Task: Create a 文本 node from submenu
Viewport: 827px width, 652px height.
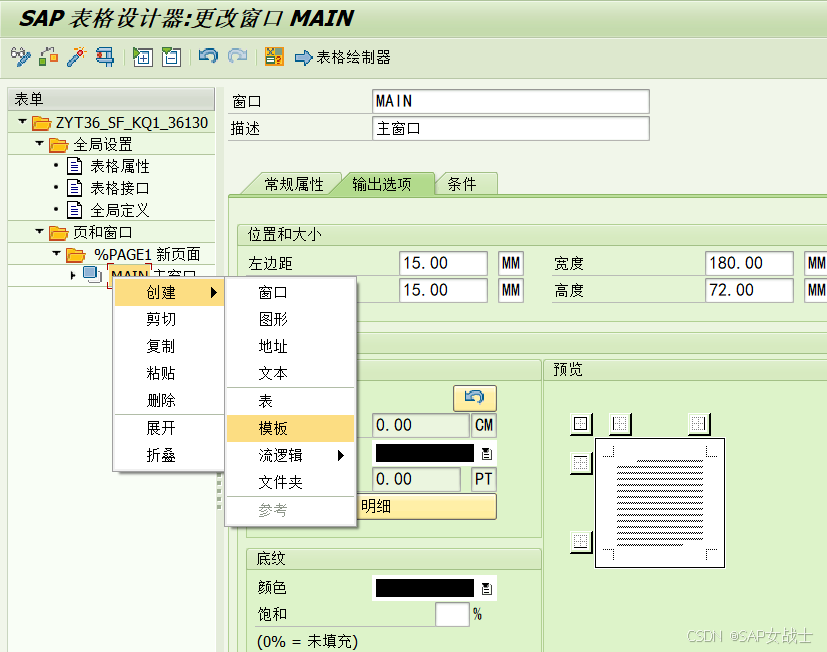Action: click(x=290, y=373)
